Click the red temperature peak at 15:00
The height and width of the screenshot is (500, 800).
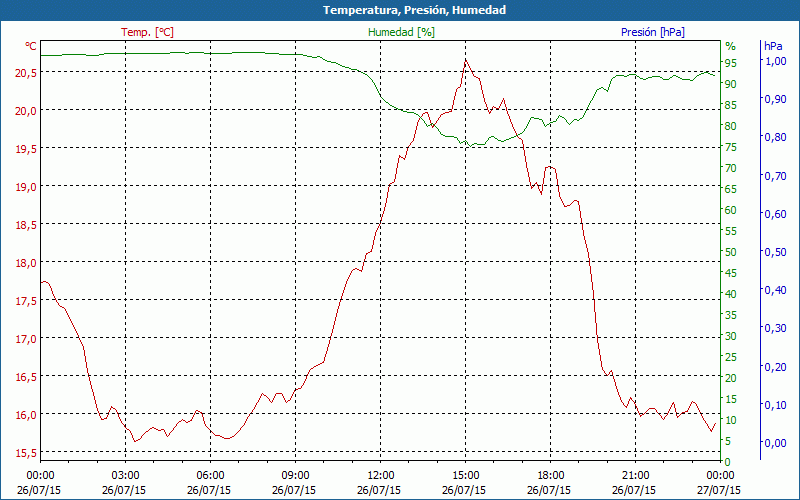pyautogui.click(x=465, y=60)
